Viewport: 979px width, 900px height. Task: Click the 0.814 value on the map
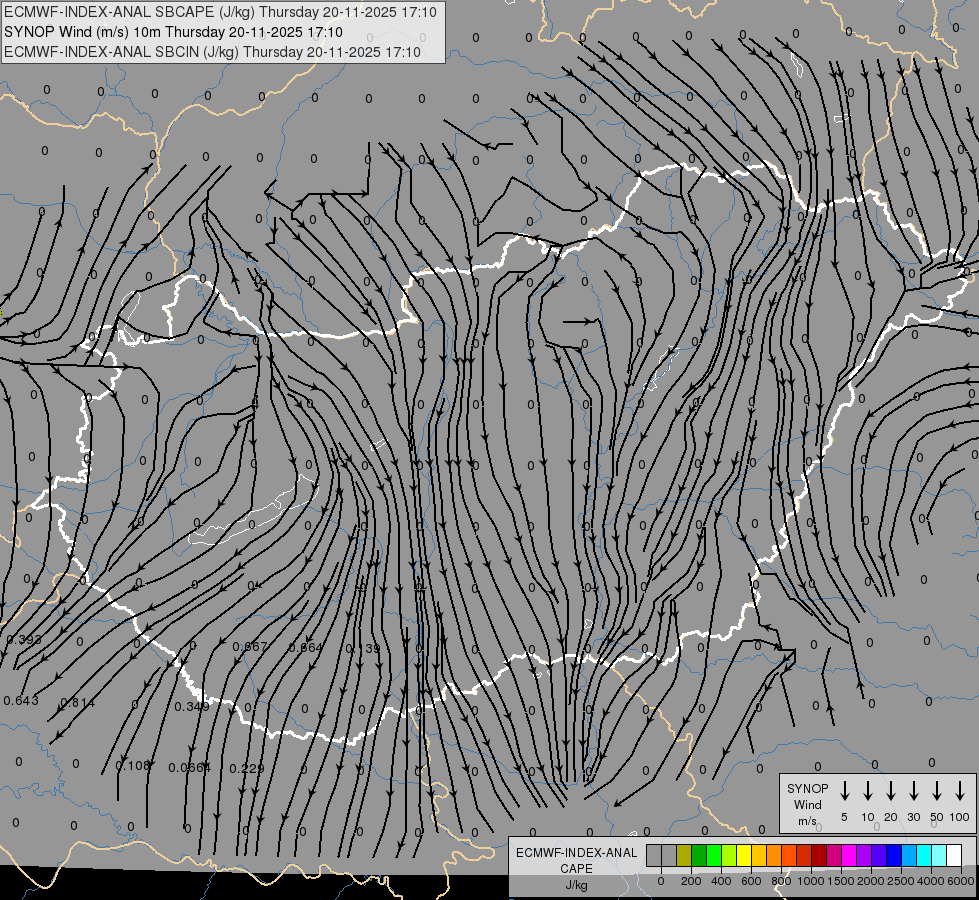point(77,703)
